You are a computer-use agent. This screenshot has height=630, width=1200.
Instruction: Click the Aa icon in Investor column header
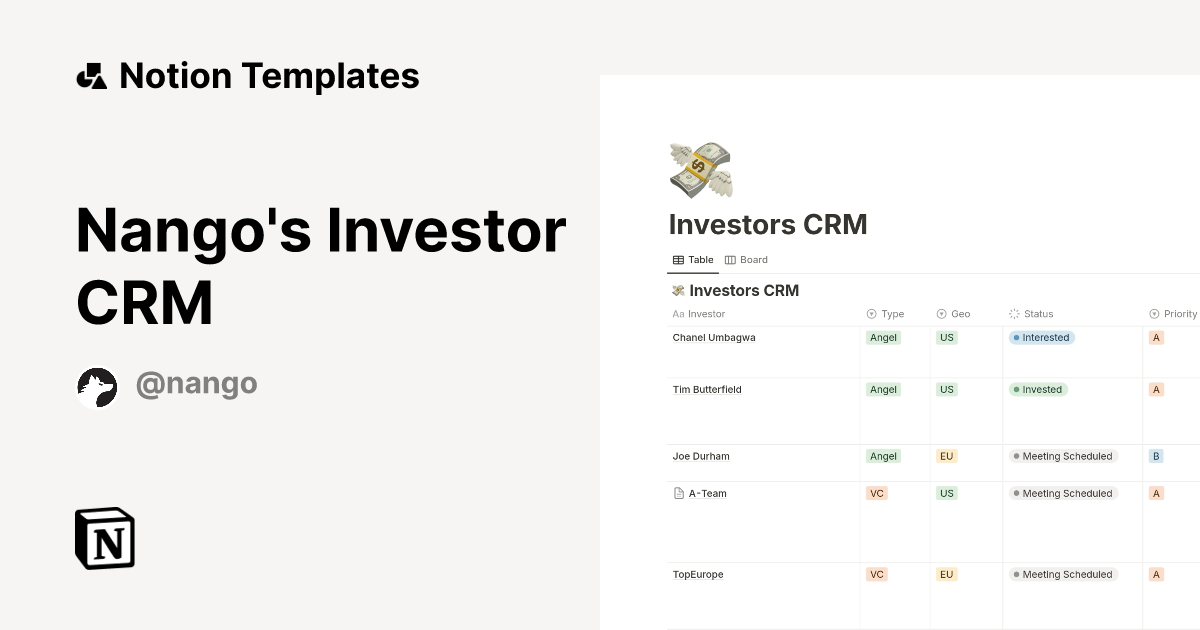pos(676,313)
